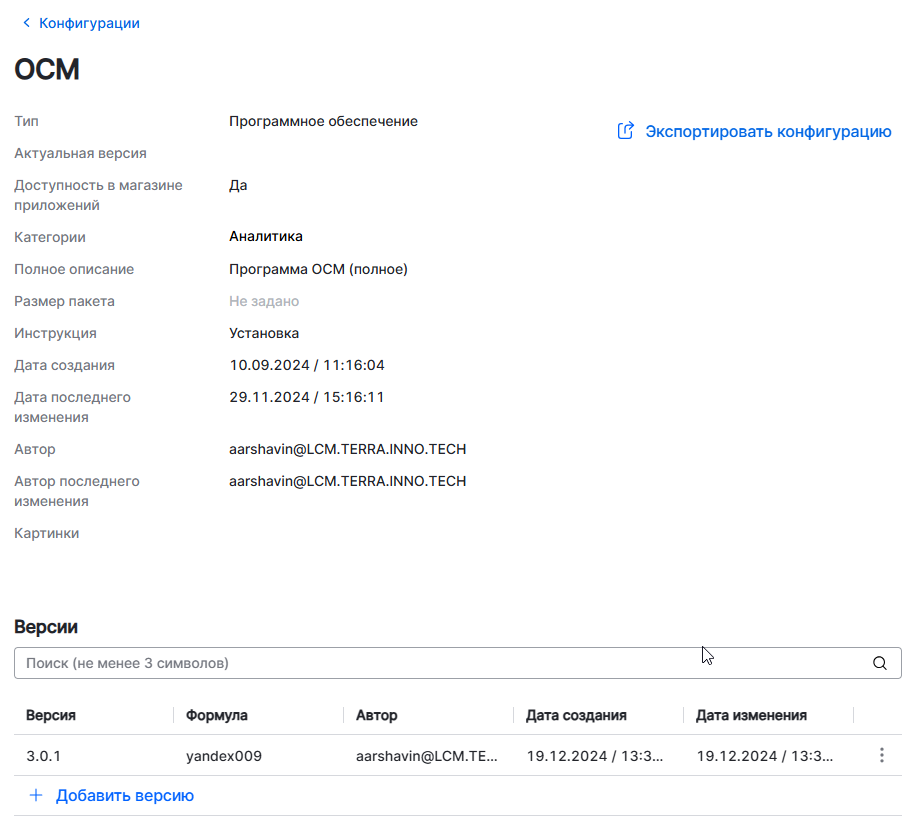The height and width of the screenshot is (825, 923).
Task: Click the Аналитика category value
Action: click(x=266, y=237)
